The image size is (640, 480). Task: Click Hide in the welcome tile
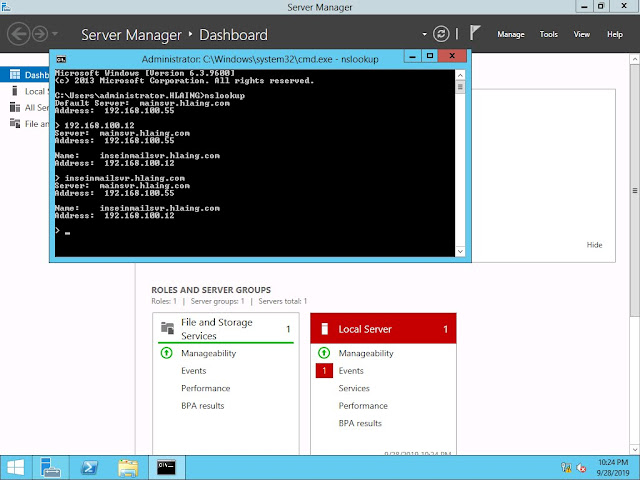594,245
